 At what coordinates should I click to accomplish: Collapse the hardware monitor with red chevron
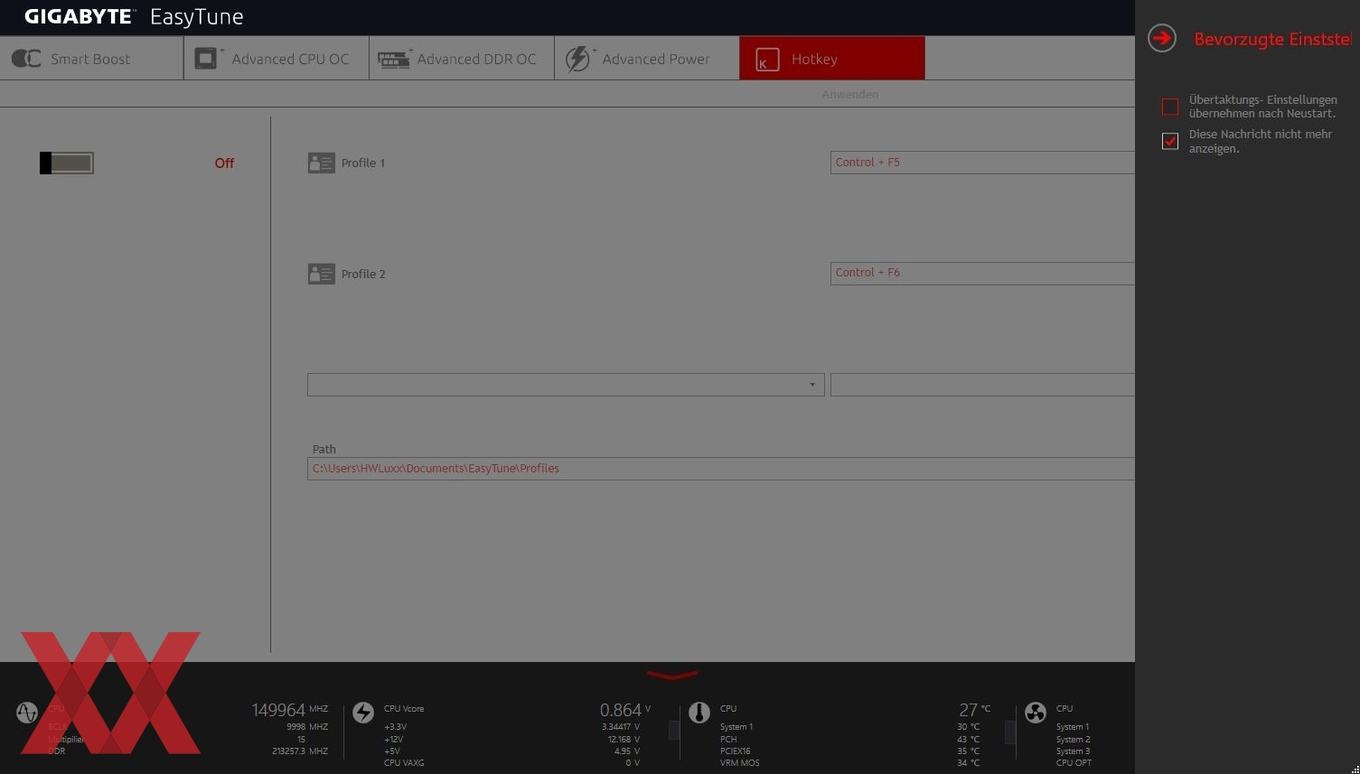click(x=672, y=676)
